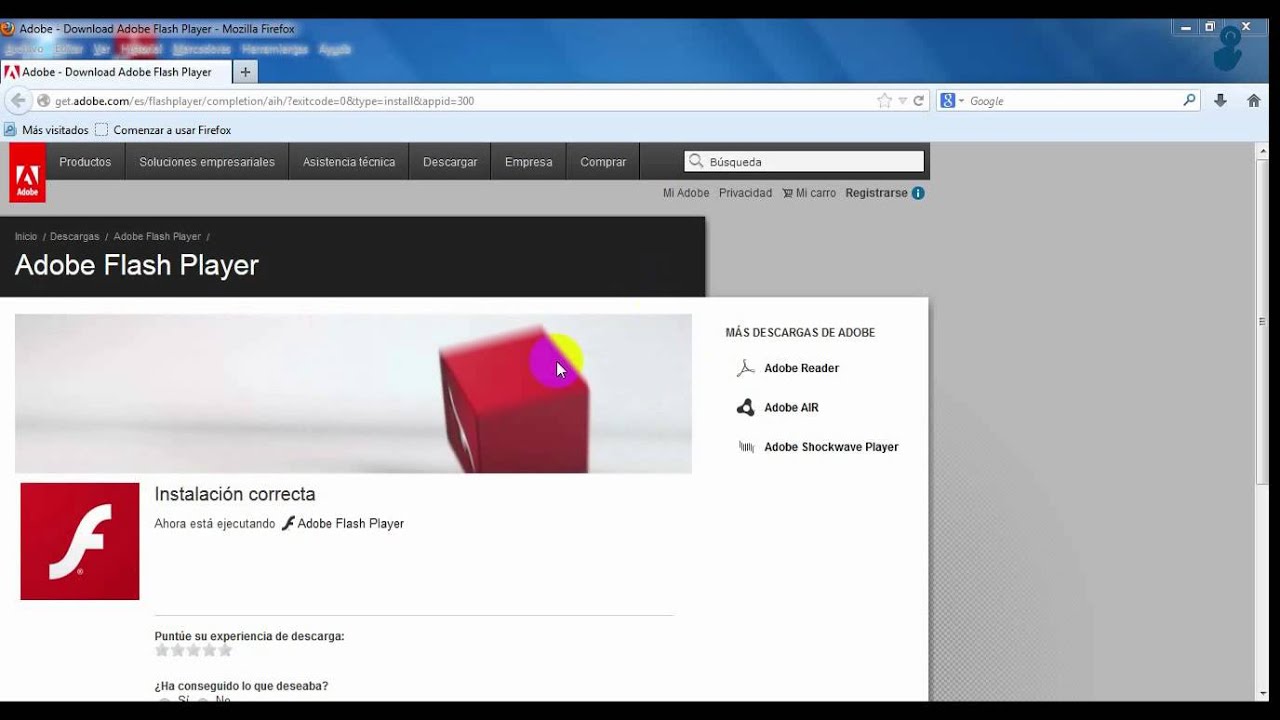Go to the Firefox home page icon

pyautogui.click(x=1253, y=101)
